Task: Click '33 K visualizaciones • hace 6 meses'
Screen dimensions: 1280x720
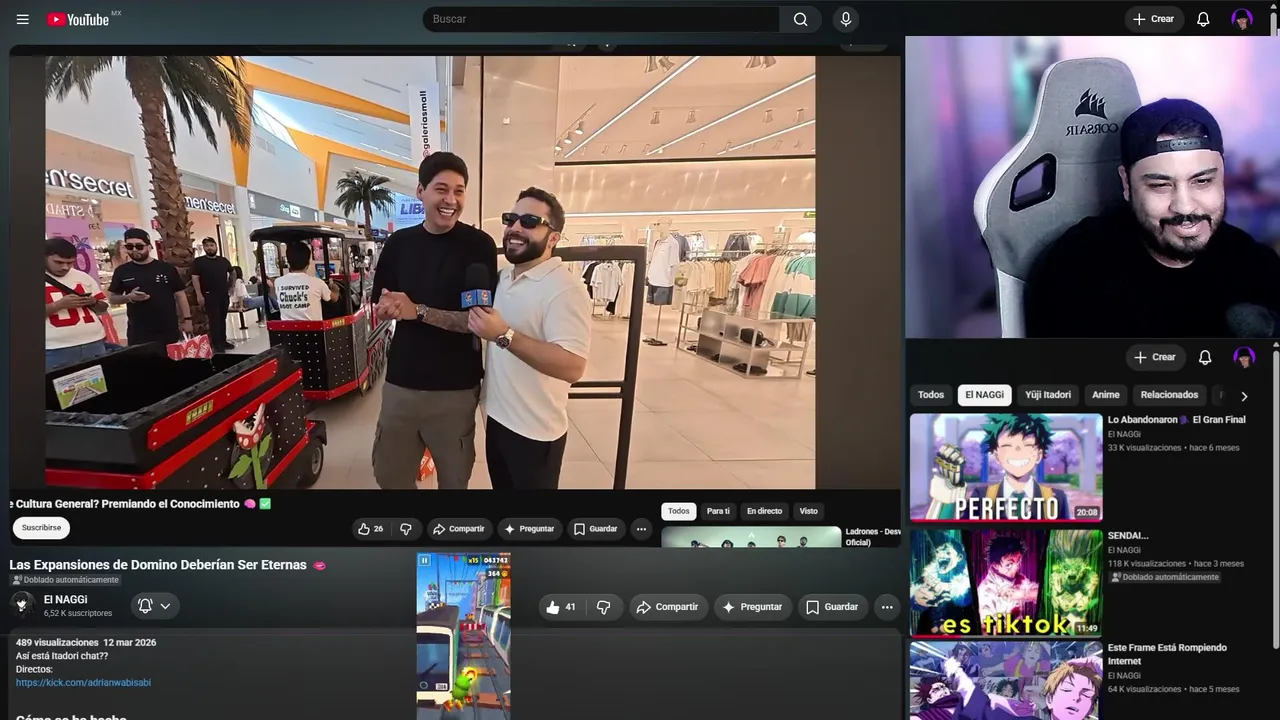Action: (1173, 448)
